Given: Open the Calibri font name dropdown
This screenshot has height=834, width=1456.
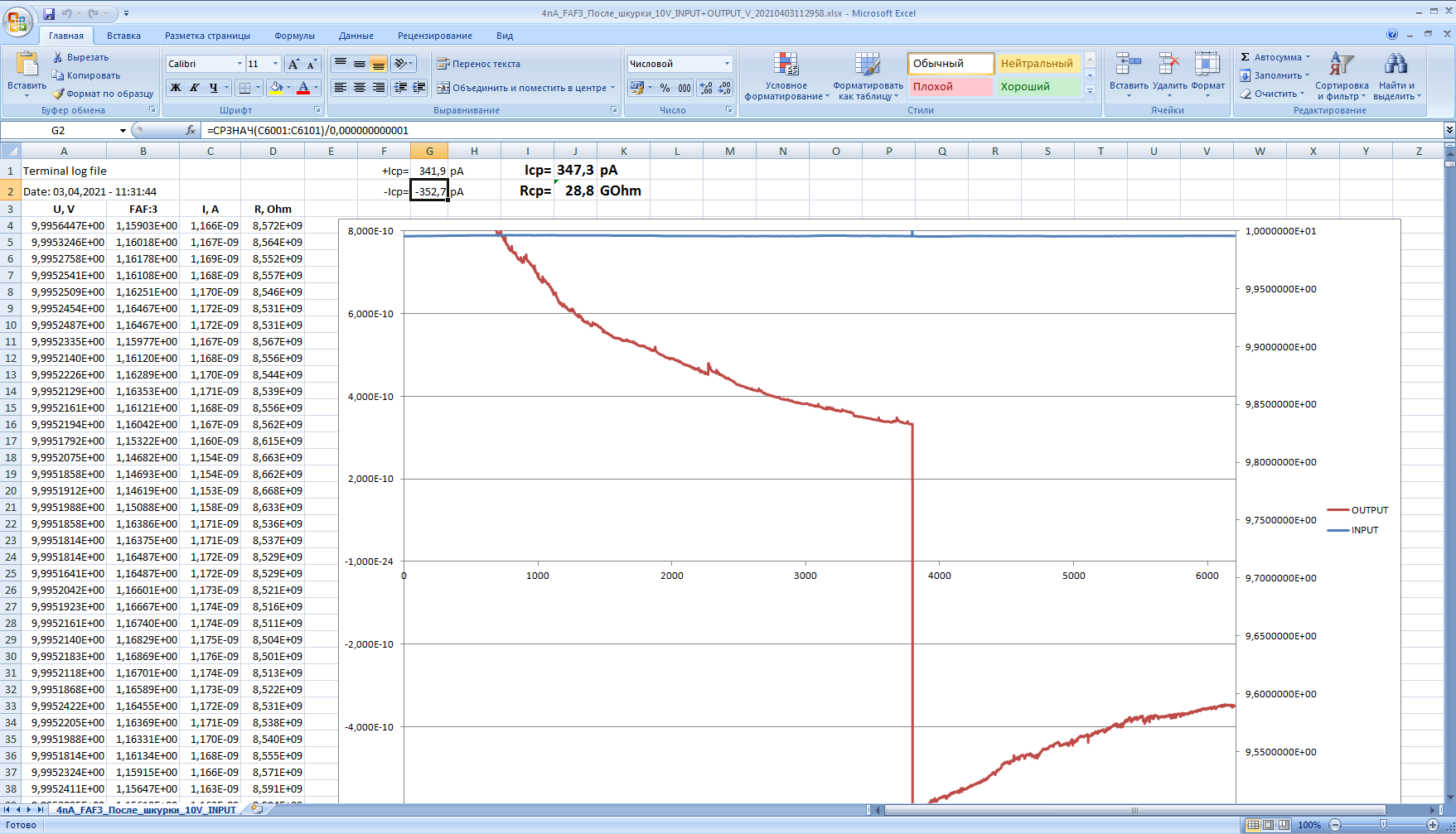Looking at the screenshot, I should pyautogui.click(x=239, y=64).
